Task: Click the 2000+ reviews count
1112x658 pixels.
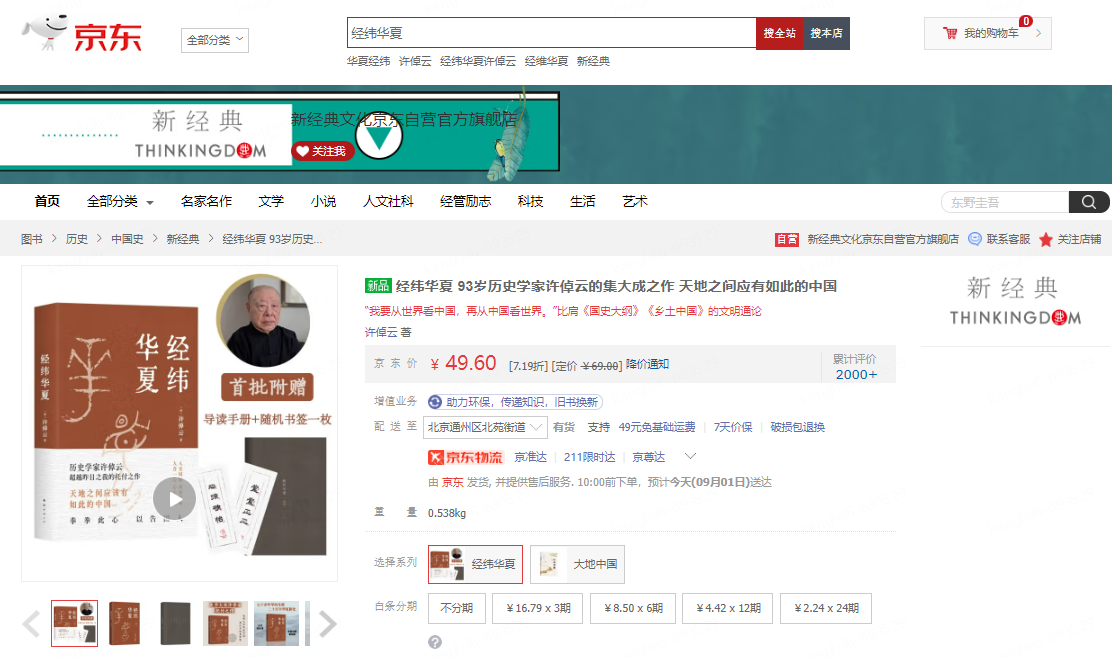Action: pos(856,374)
